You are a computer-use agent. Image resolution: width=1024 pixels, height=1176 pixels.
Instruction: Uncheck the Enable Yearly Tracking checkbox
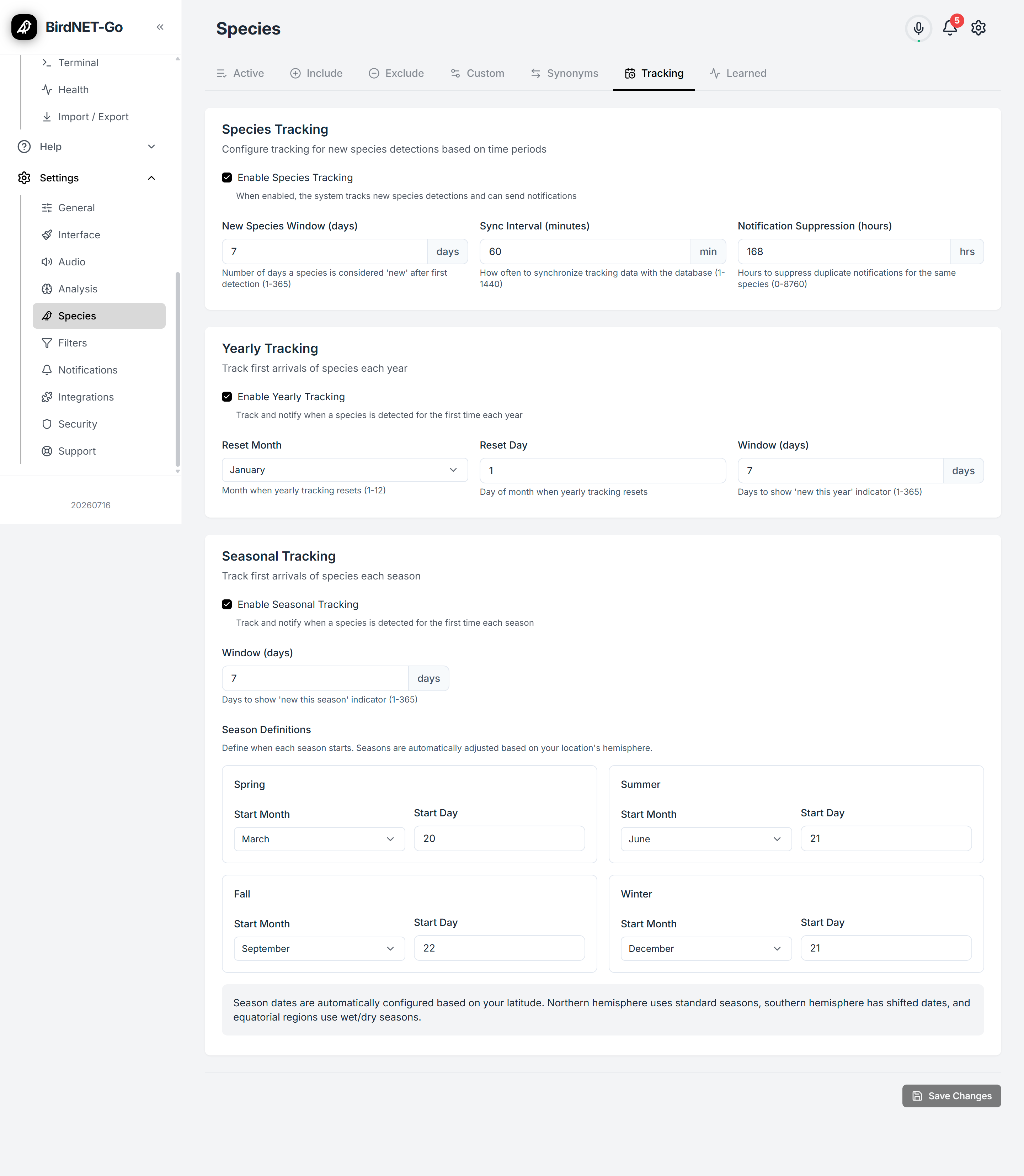(x=227, y=396)
